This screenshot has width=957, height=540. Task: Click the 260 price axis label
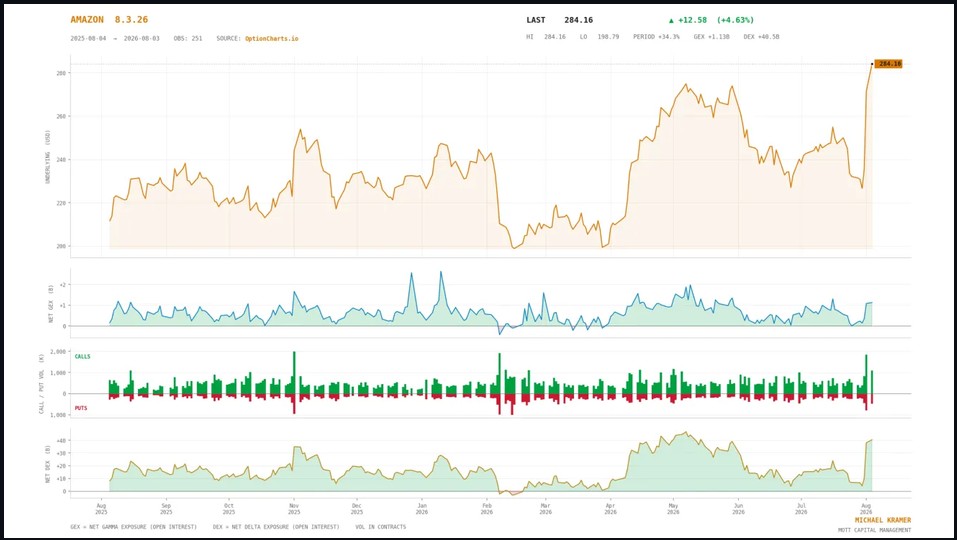60,117
